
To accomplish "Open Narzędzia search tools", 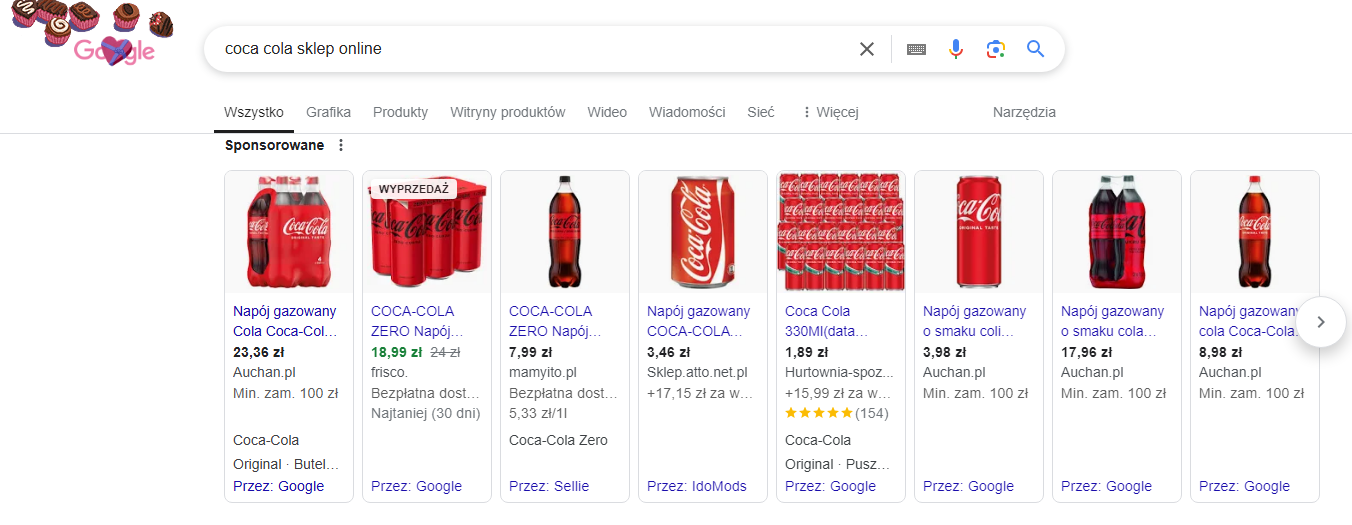I will 1024,112.
